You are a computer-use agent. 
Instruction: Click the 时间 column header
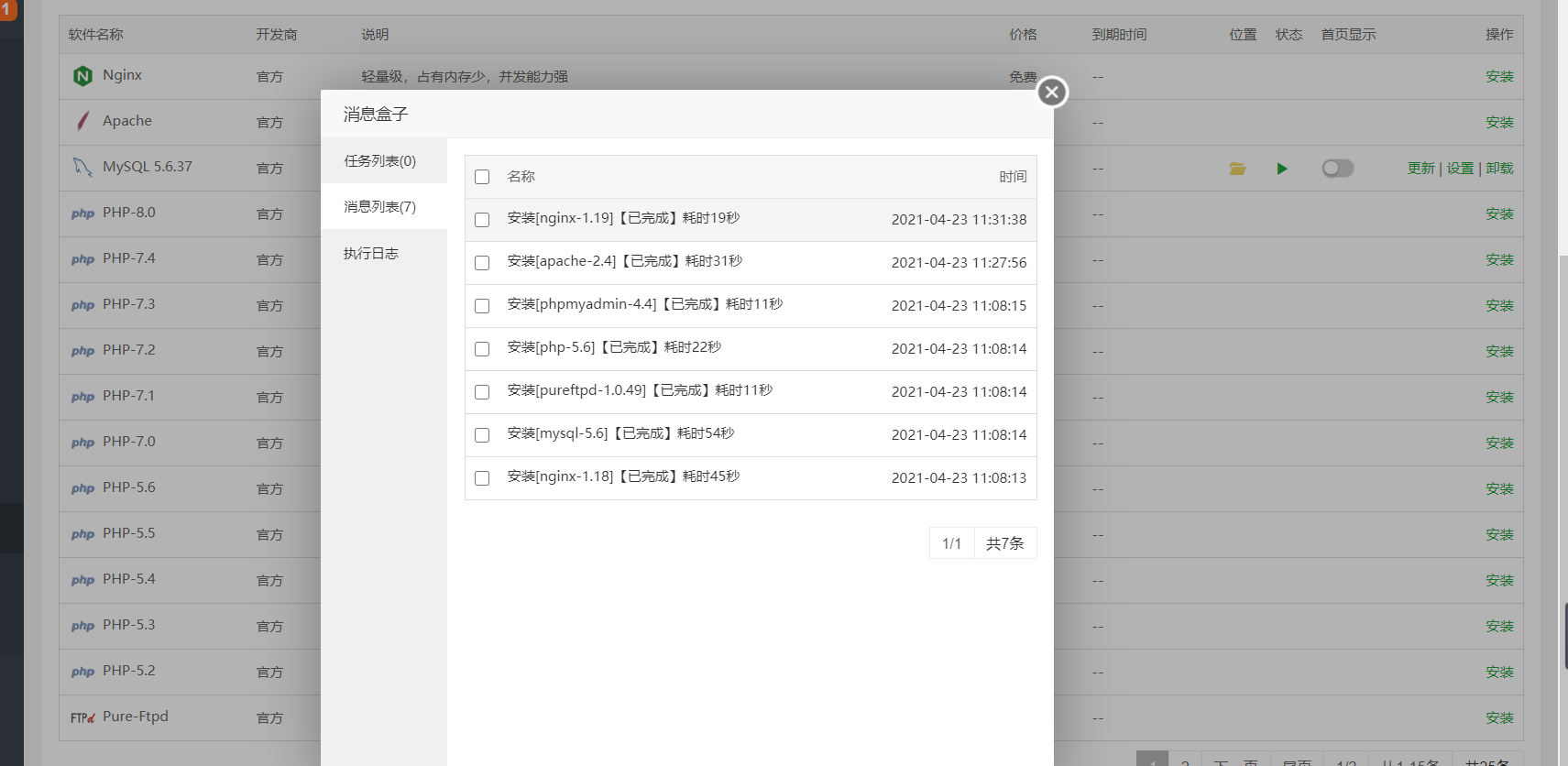tap(1013, 177)
